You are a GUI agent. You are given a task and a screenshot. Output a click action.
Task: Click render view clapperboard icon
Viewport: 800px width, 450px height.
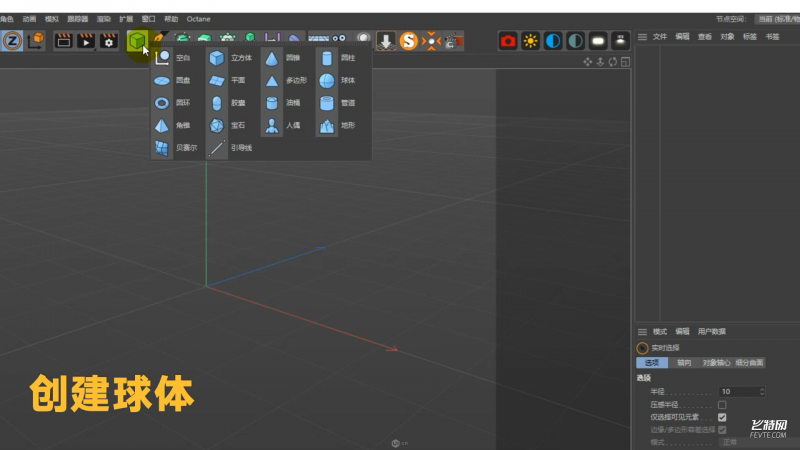pyautogui.click(x=63, y=41)
